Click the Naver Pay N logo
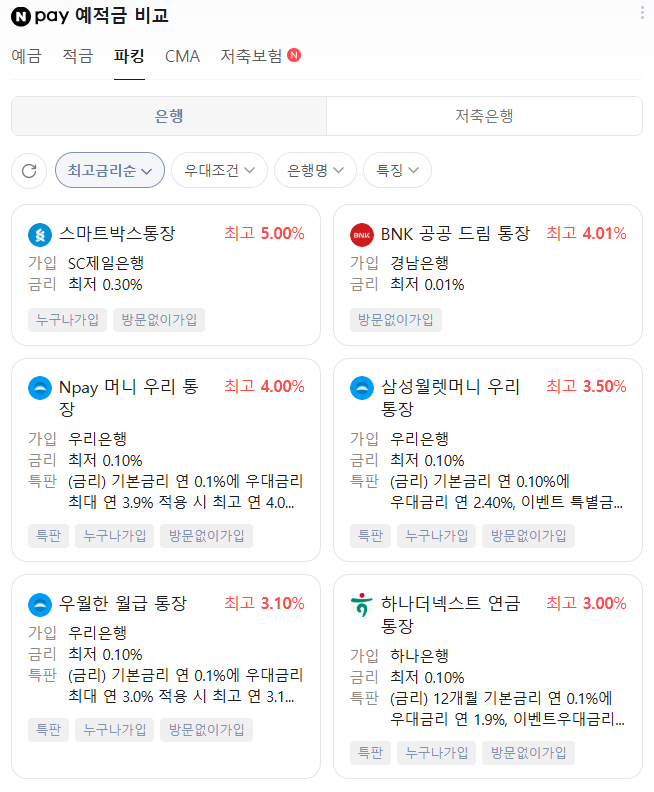This screenshot has height=792, width=654. (20, 16)
